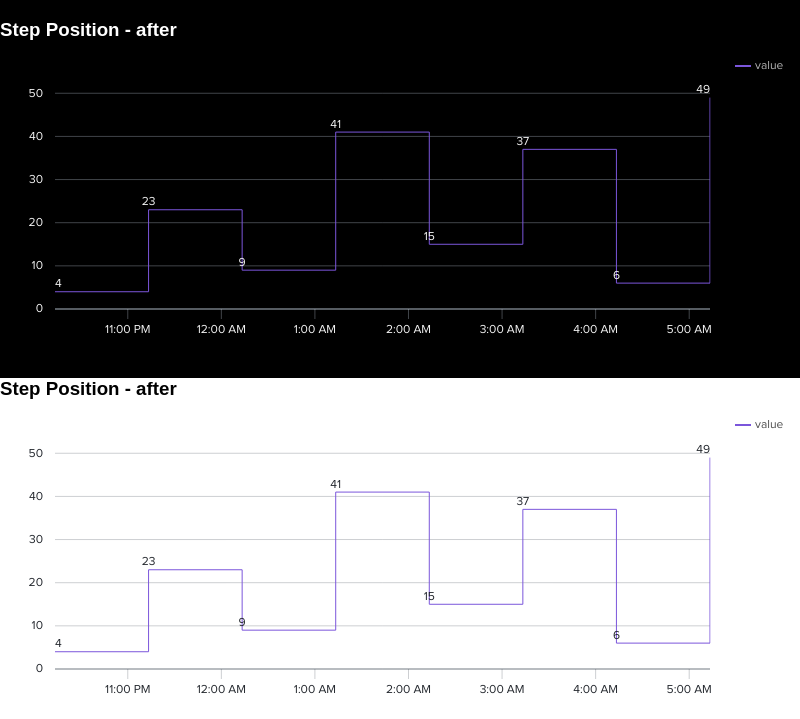Click 1:00 AM axis label in dark chart

(x=315, y=329)
